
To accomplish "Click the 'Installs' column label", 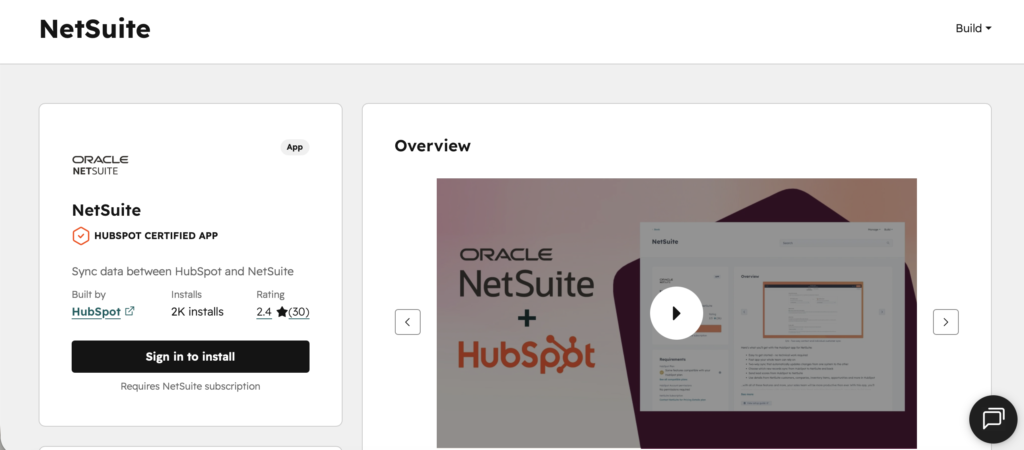I will click(x=187, y=295).
